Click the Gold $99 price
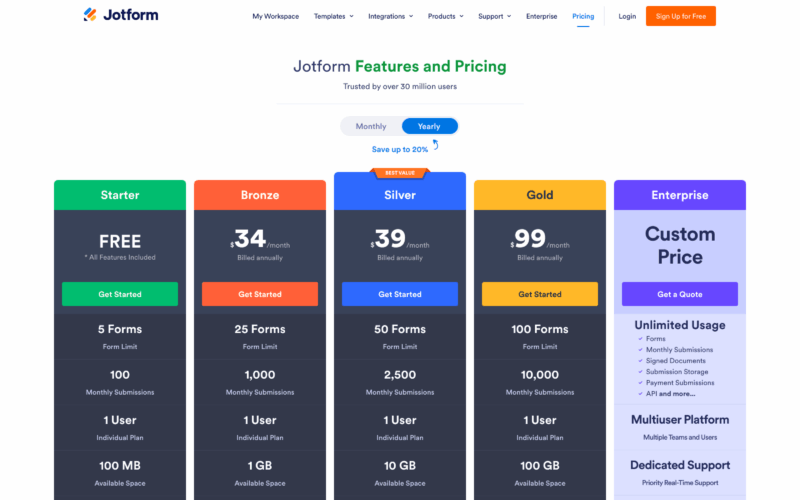 [540, 239]
